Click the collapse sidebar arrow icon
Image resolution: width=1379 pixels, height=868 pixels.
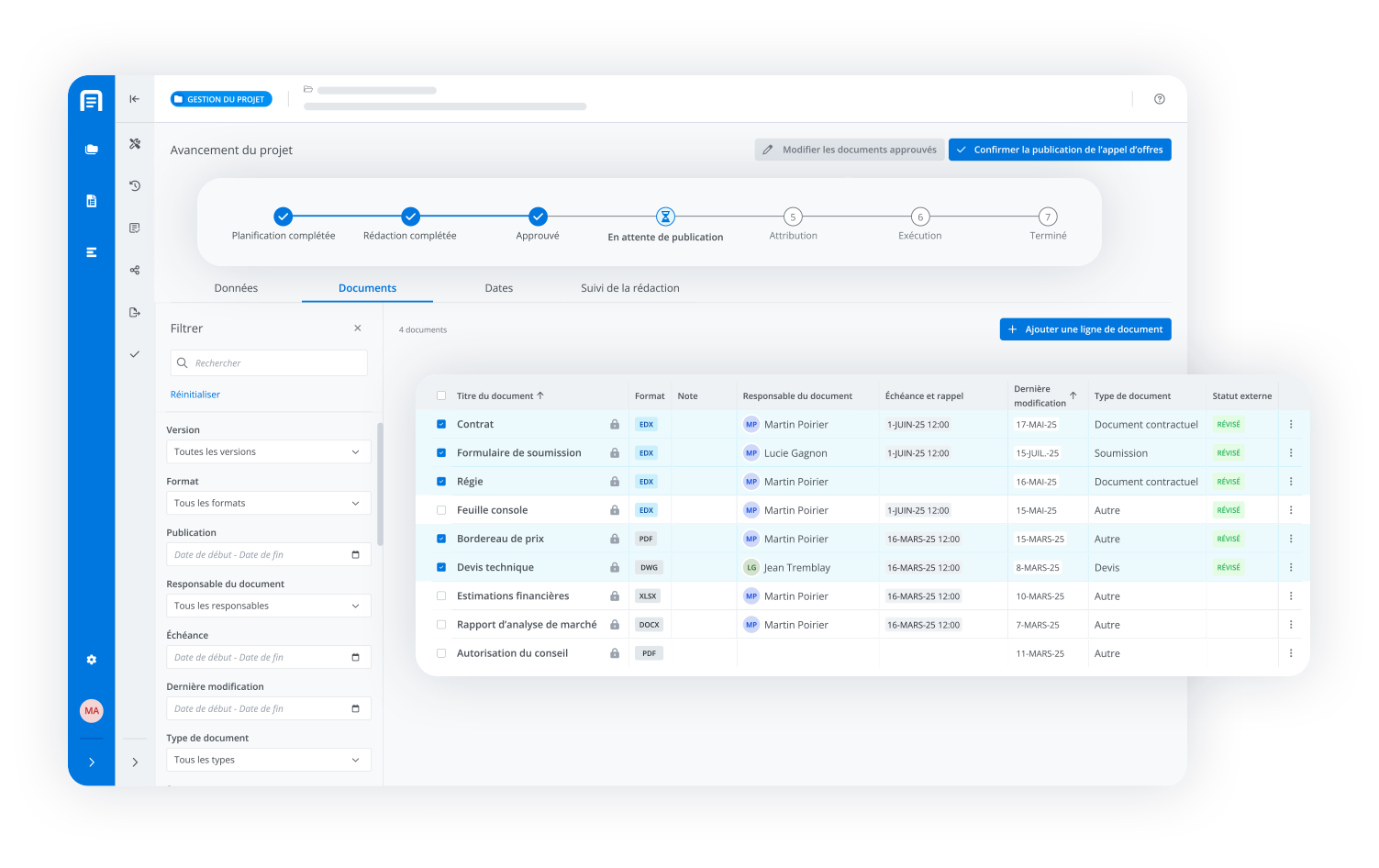pos(135,99)
